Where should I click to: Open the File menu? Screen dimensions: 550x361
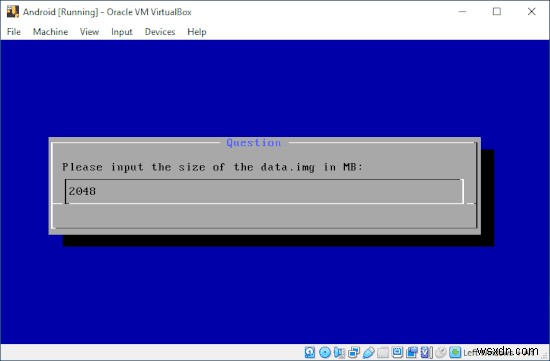pos(14,32)
